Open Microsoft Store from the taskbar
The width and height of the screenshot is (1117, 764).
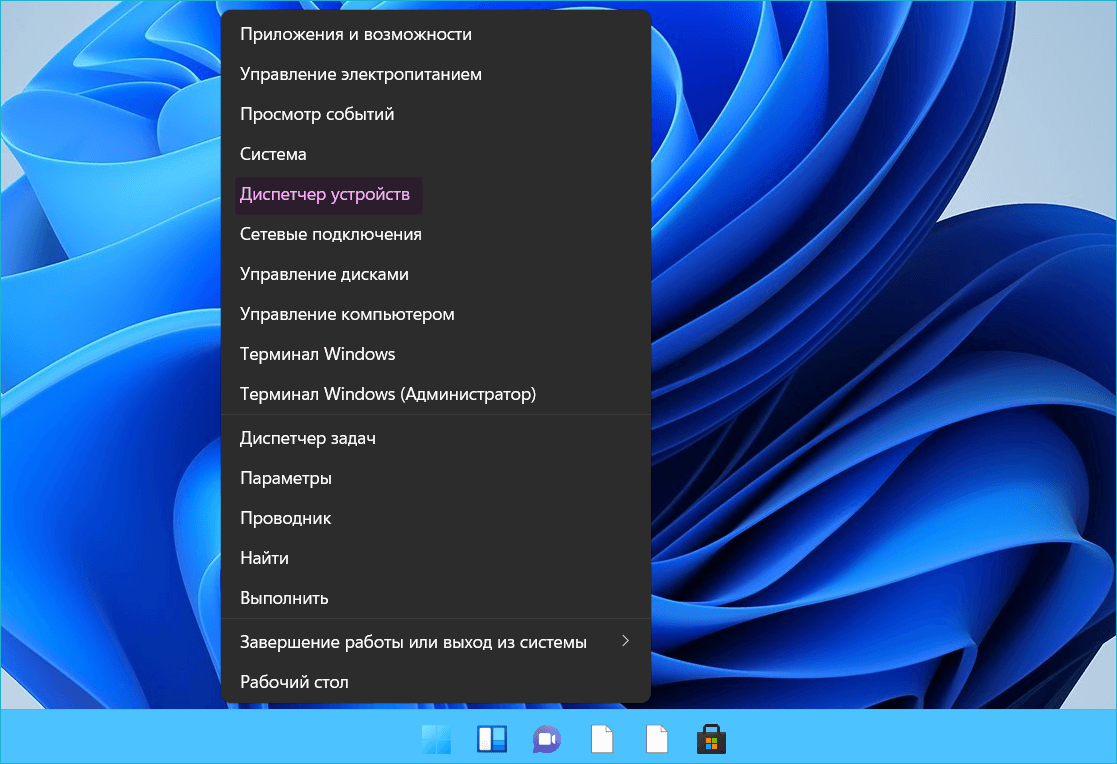710,739
